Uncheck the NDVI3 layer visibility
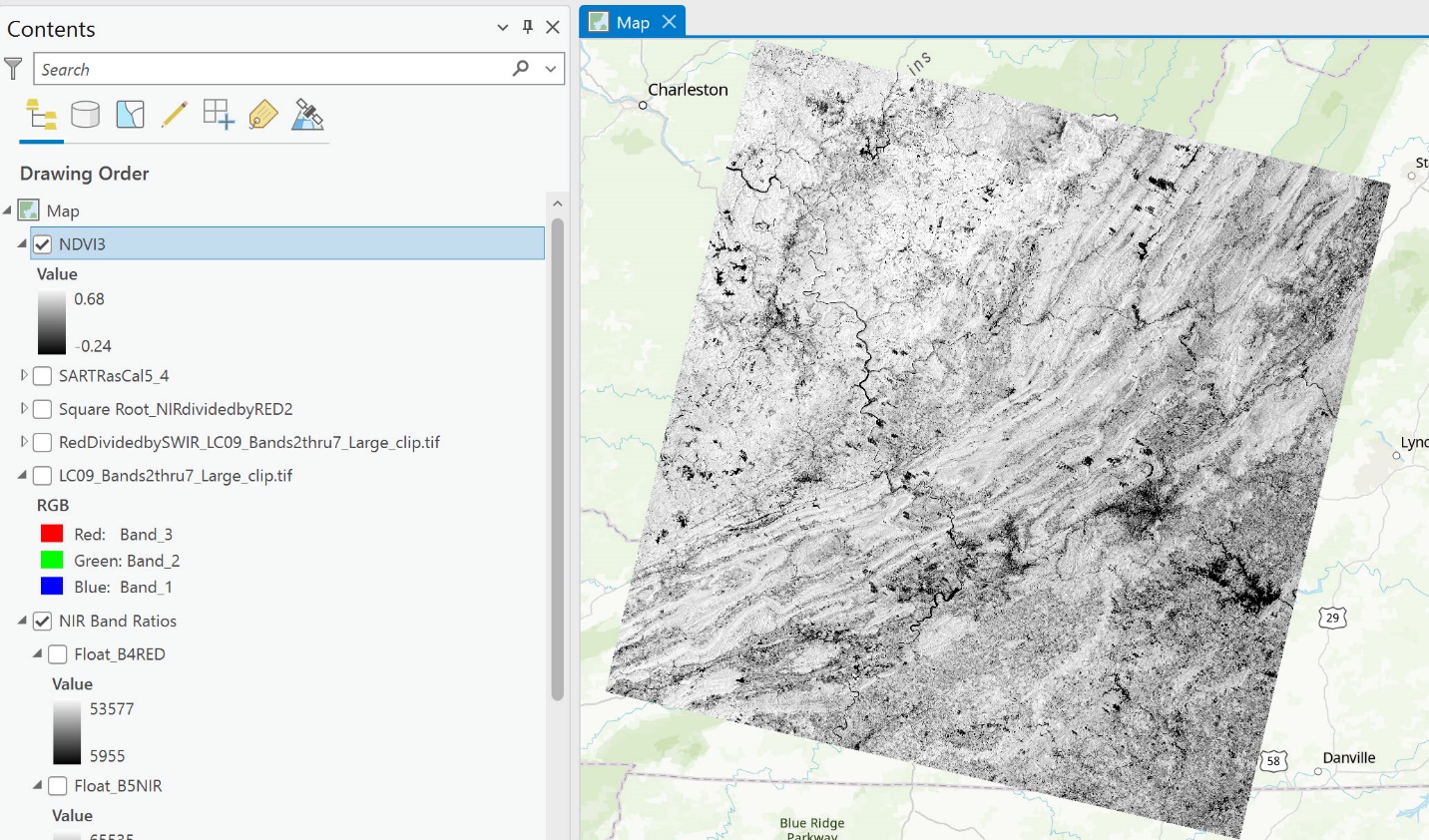This screenshot has height=840, width=1429. click(x=42, y=244)
